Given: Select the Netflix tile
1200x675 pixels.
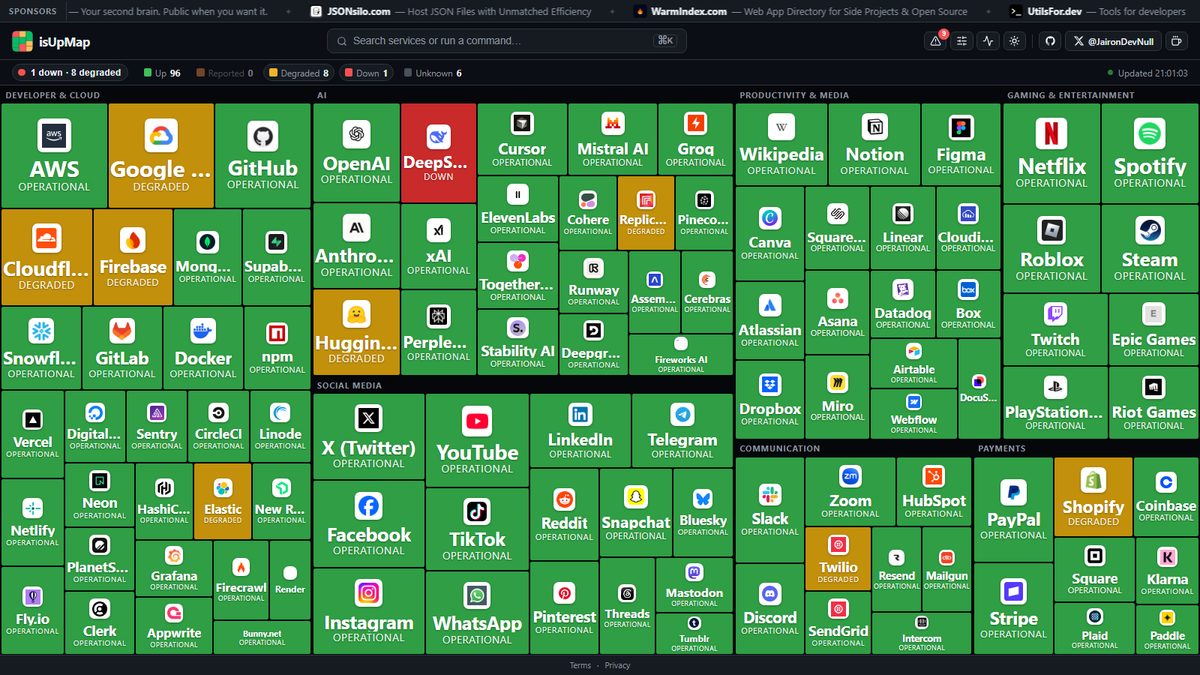Looking at the screenshot, I should coord(1051,153).
